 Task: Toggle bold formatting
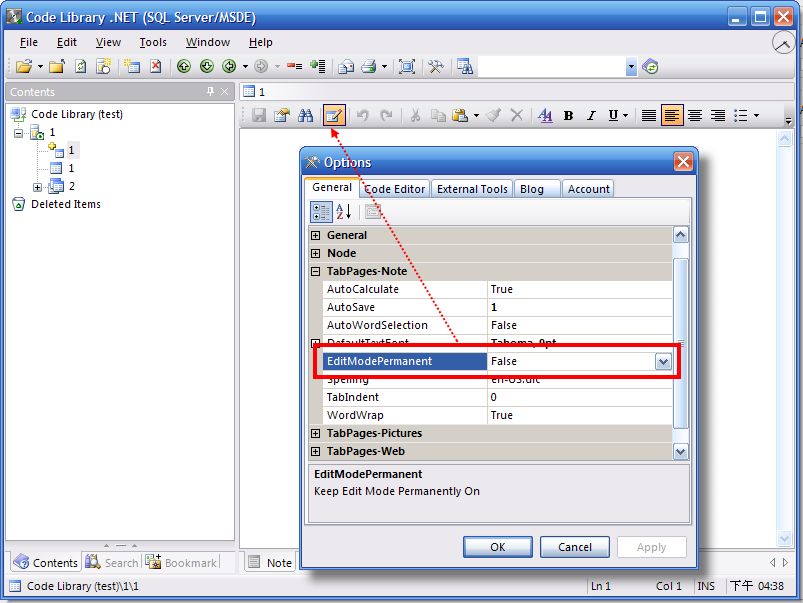coord(568,116)
